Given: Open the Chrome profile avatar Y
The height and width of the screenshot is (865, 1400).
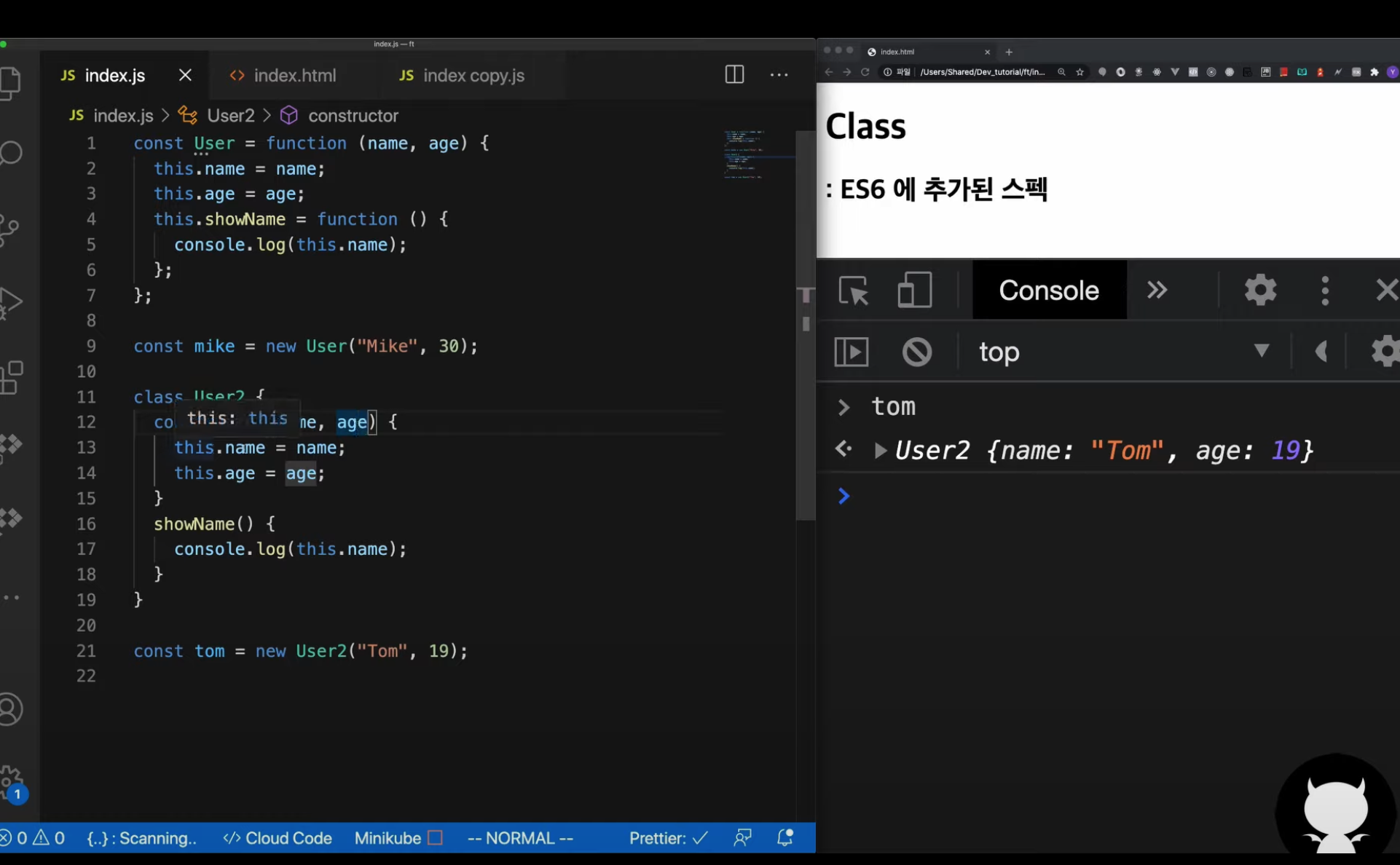Looking at the screenshot, I should pyautogui.click(x=1392, y=72).
